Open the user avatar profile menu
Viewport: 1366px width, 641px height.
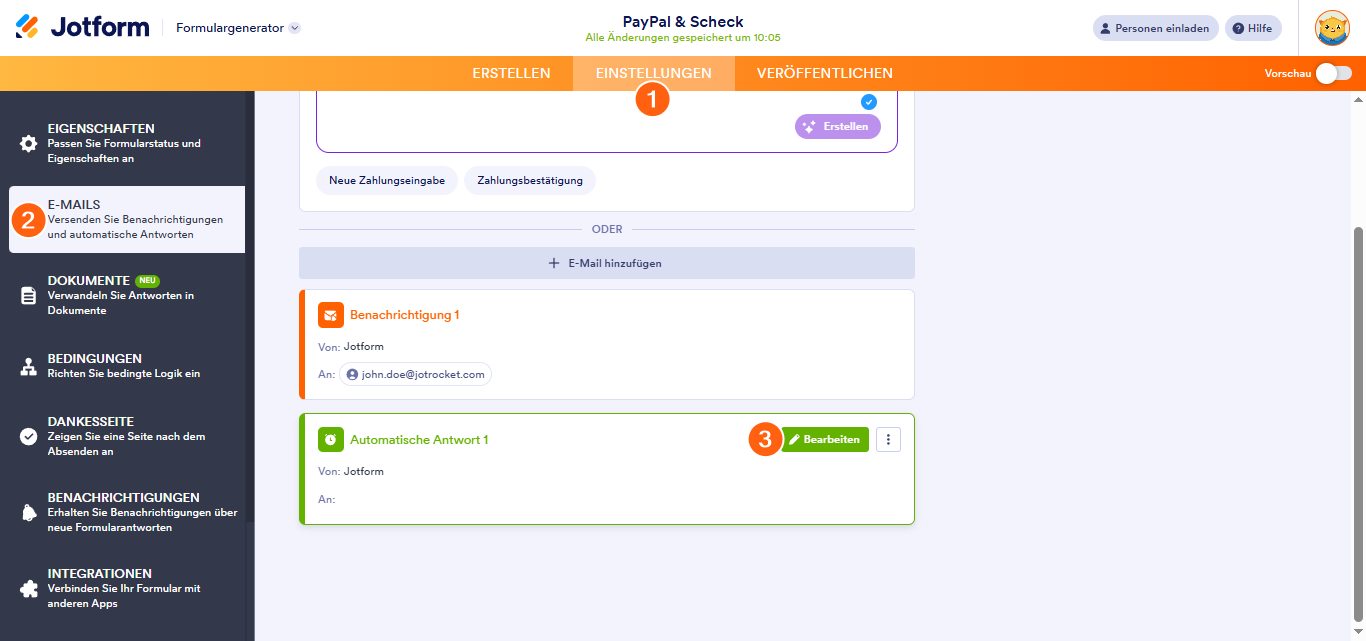1332,28
